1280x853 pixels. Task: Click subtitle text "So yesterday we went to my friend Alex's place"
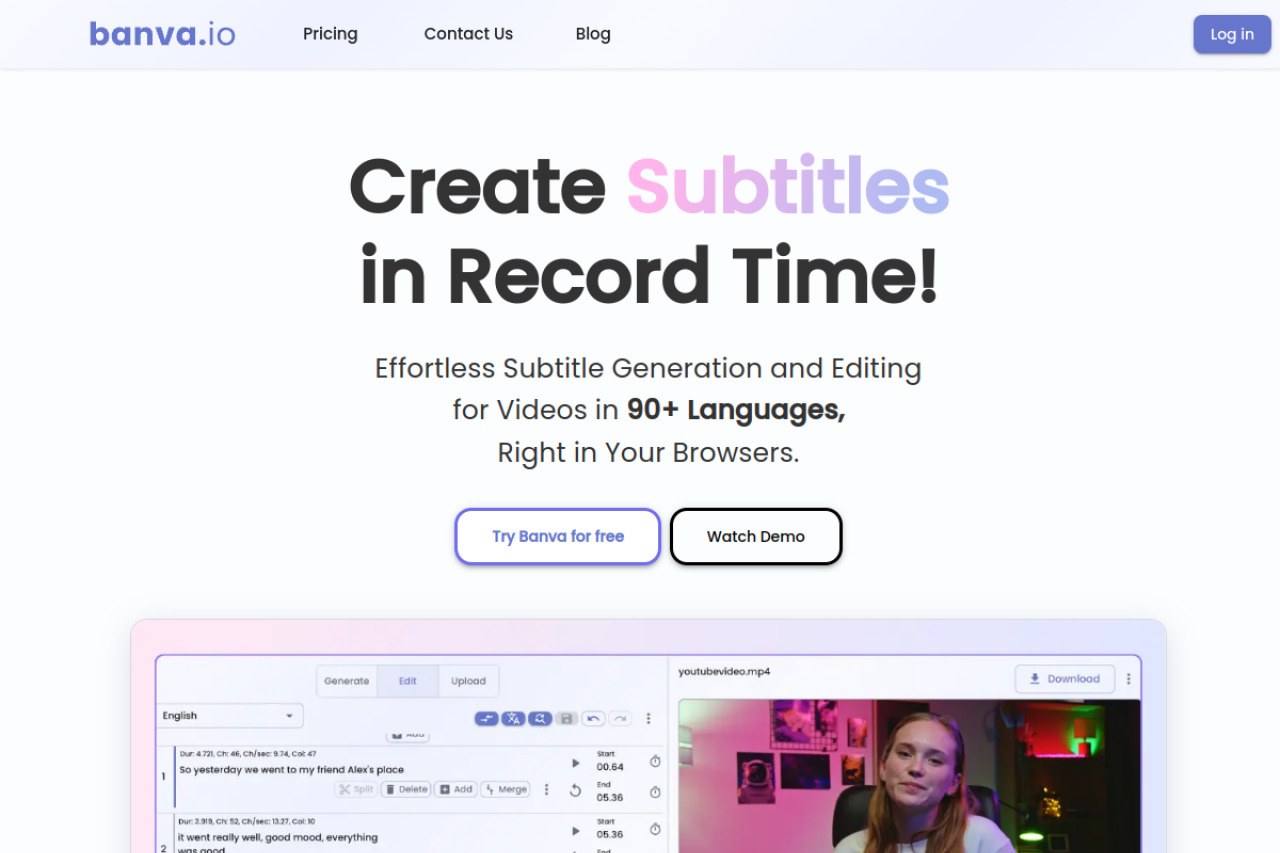pos(291,770)
